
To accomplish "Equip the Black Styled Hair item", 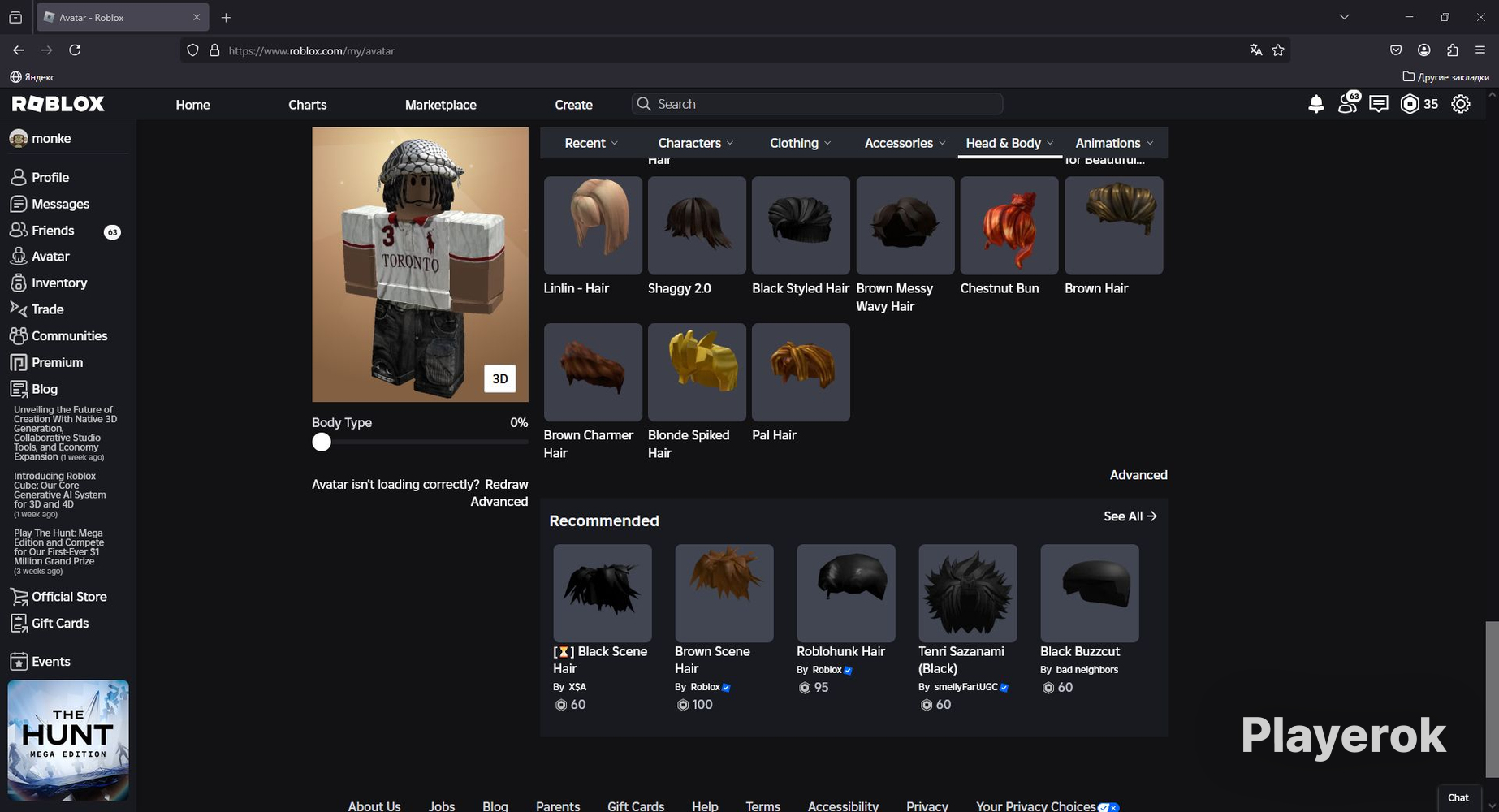I will coord(801,226).
